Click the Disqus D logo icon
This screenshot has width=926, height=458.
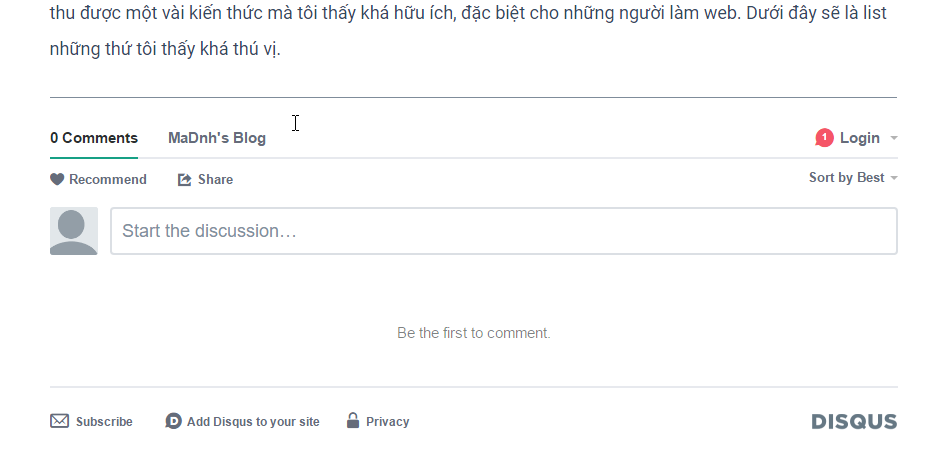tap(173, 421)
